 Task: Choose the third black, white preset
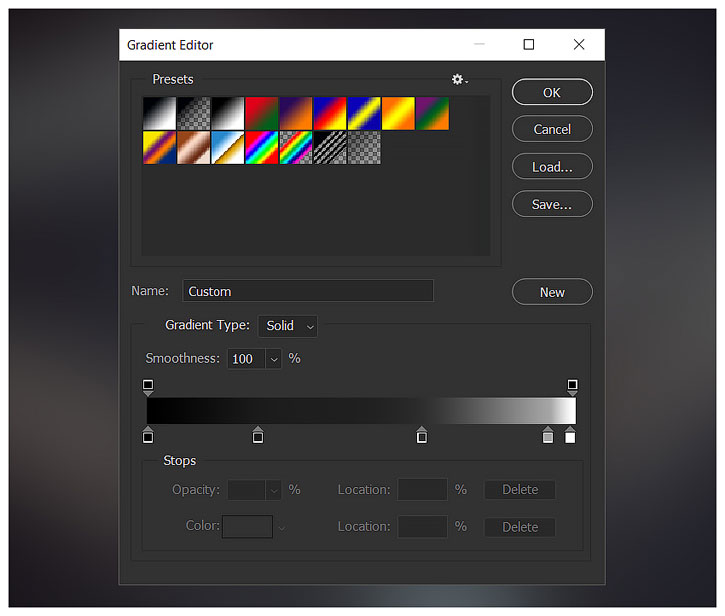click(x=228, y=113)
